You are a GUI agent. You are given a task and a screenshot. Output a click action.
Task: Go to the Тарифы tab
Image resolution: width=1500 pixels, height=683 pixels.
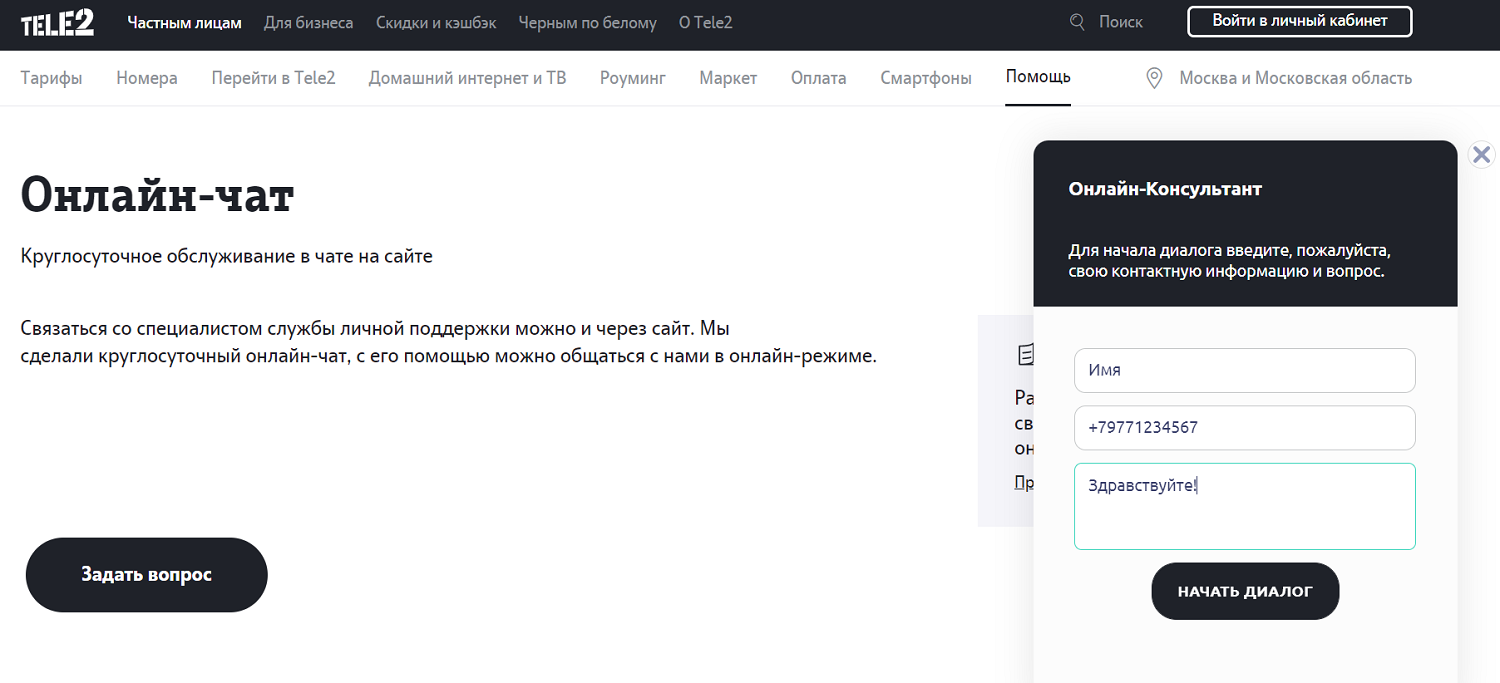[x=51, y=78]
